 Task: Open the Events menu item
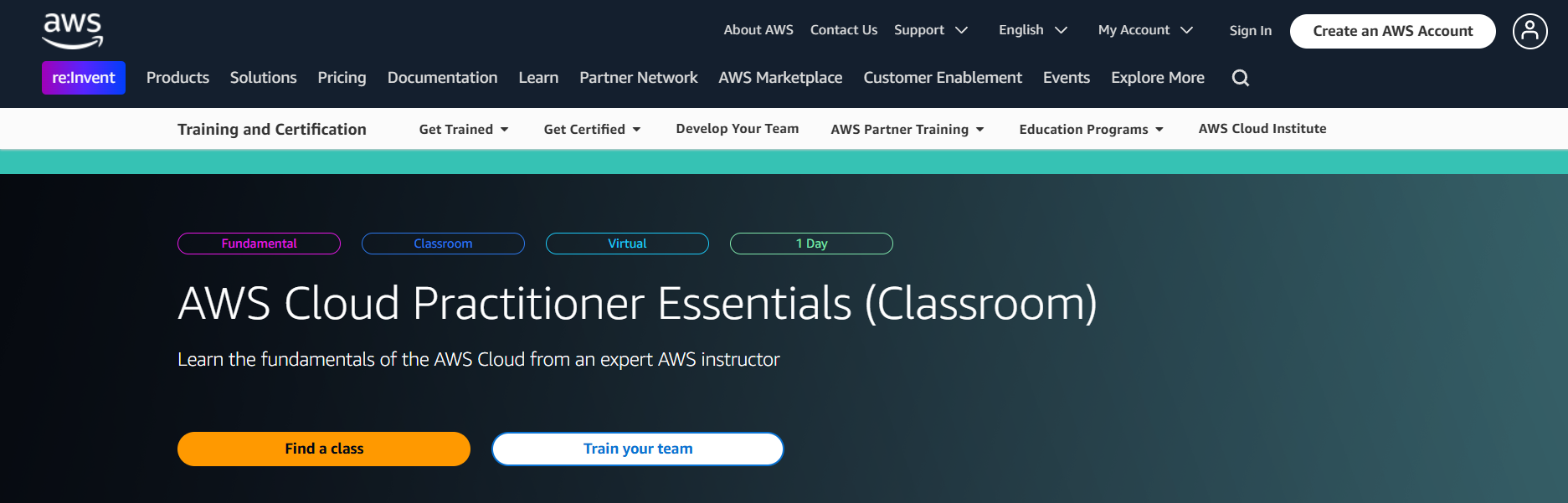(1067, 78)
